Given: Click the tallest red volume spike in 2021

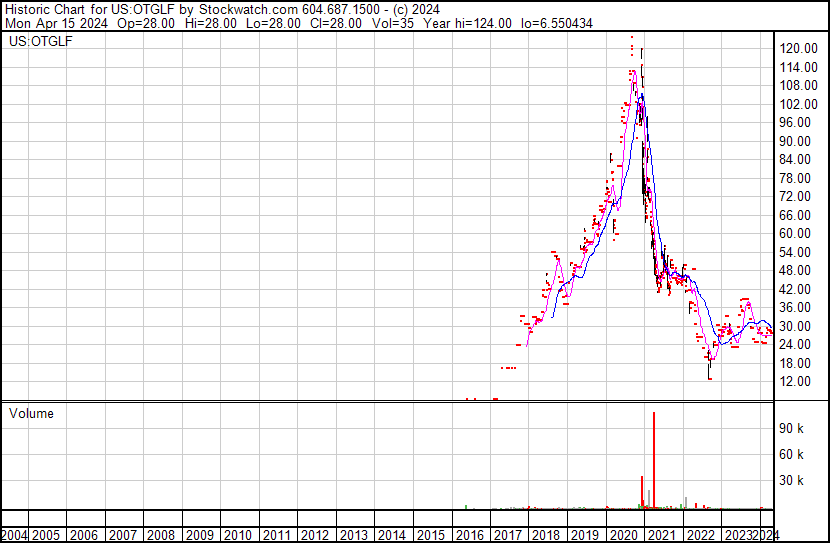Looking at the screenshot, I should 654,460.
